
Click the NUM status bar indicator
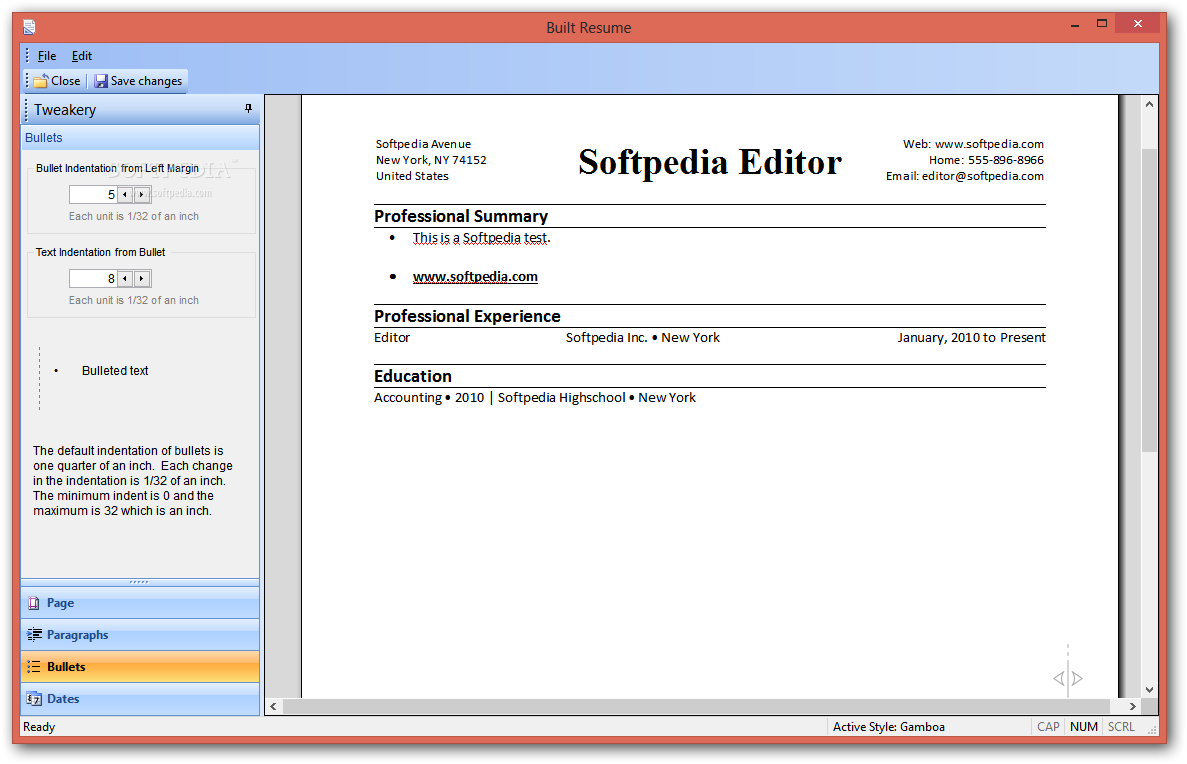1083,727
